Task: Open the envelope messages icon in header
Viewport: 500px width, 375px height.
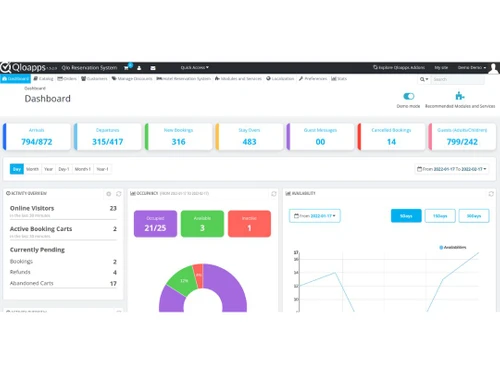Action: pos(153,68)
